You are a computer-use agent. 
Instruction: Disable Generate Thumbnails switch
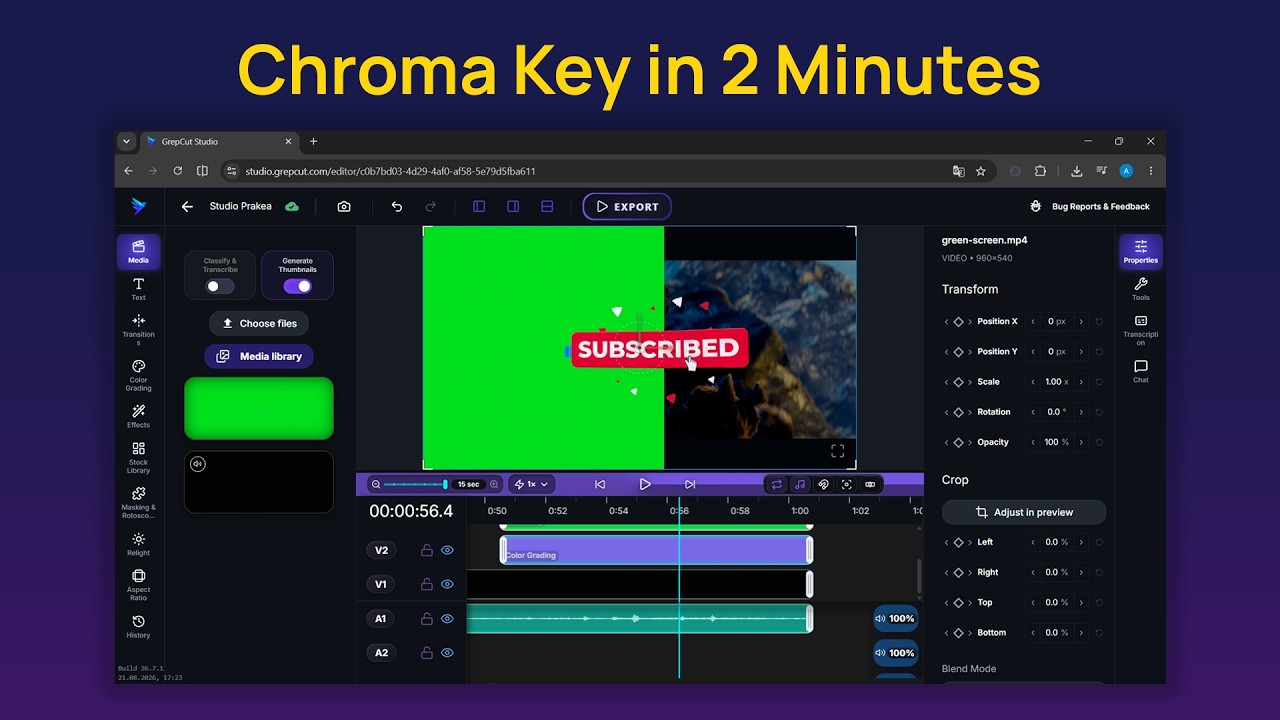tap(297, 286)
